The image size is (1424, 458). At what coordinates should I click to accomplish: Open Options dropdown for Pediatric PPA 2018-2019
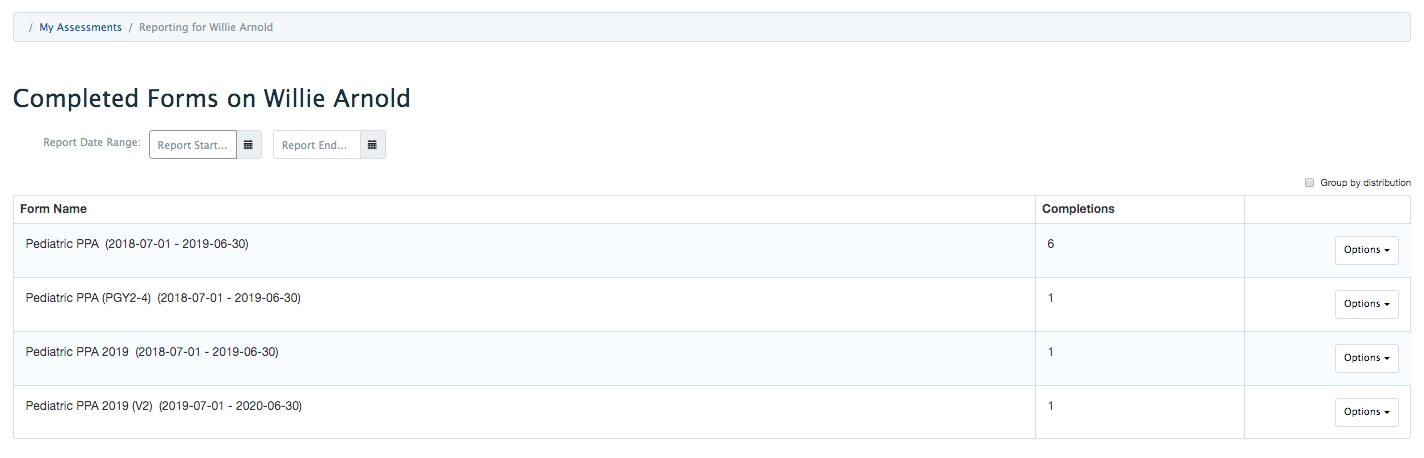(x=1366, y=250)
